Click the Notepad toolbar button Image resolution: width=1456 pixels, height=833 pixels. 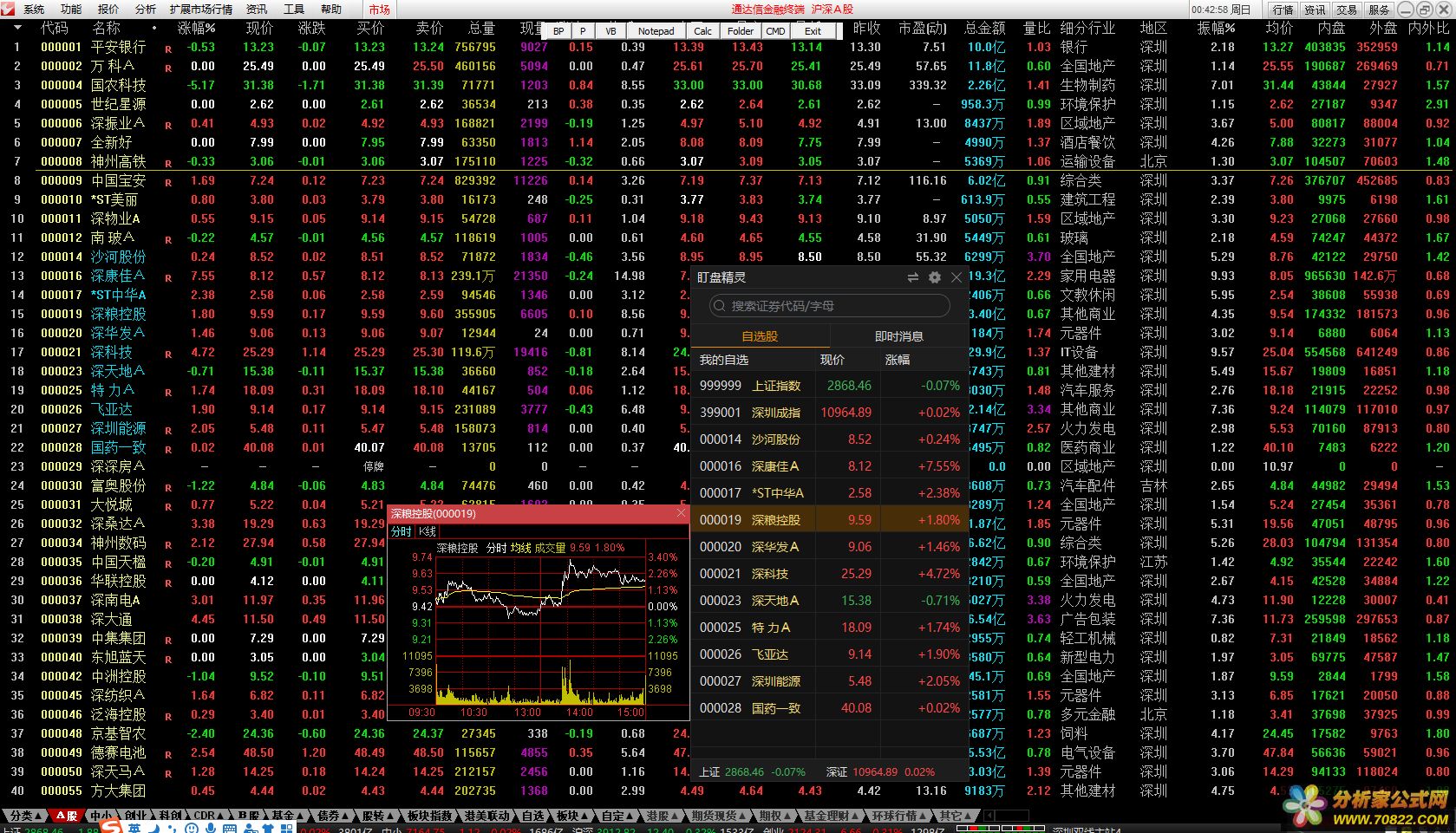tap(656, 30)
